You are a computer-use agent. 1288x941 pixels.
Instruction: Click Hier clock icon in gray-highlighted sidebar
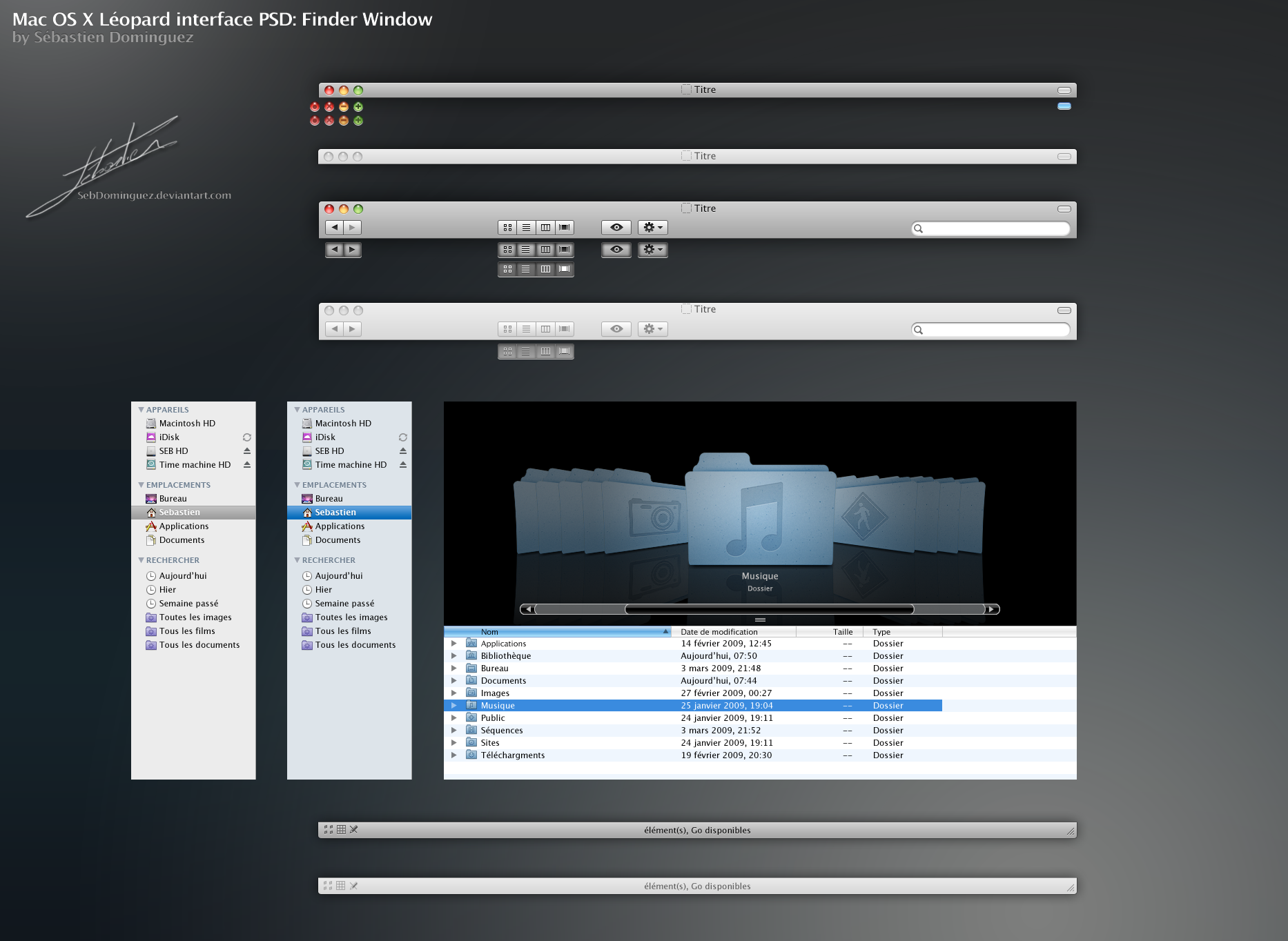tap(151, 590)
